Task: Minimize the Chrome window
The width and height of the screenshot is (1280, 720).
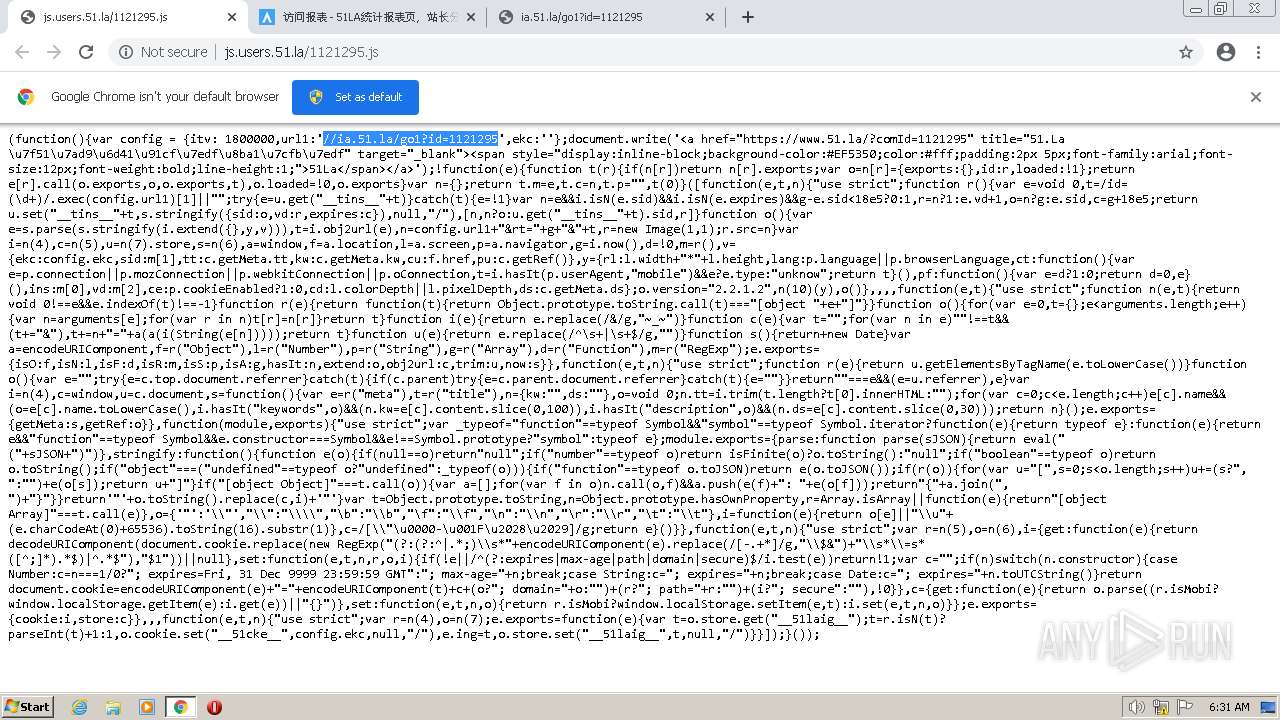Action: click(x=1195, y=8)
